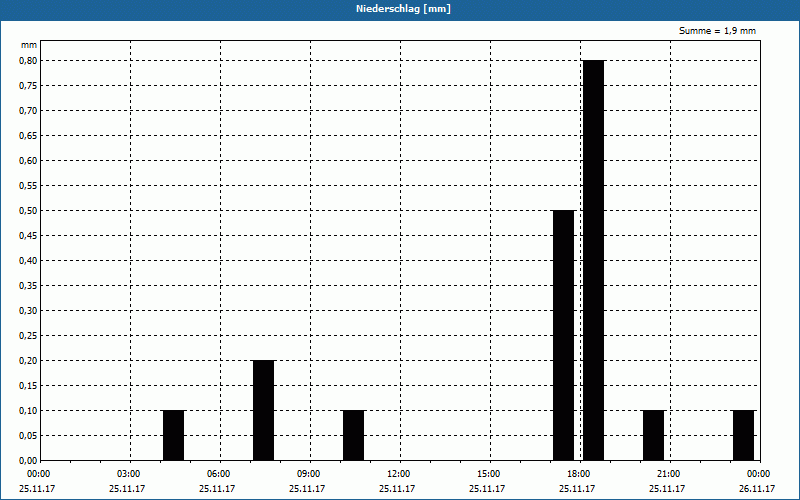Select the 0,75 y-axis label

point(28,86)
